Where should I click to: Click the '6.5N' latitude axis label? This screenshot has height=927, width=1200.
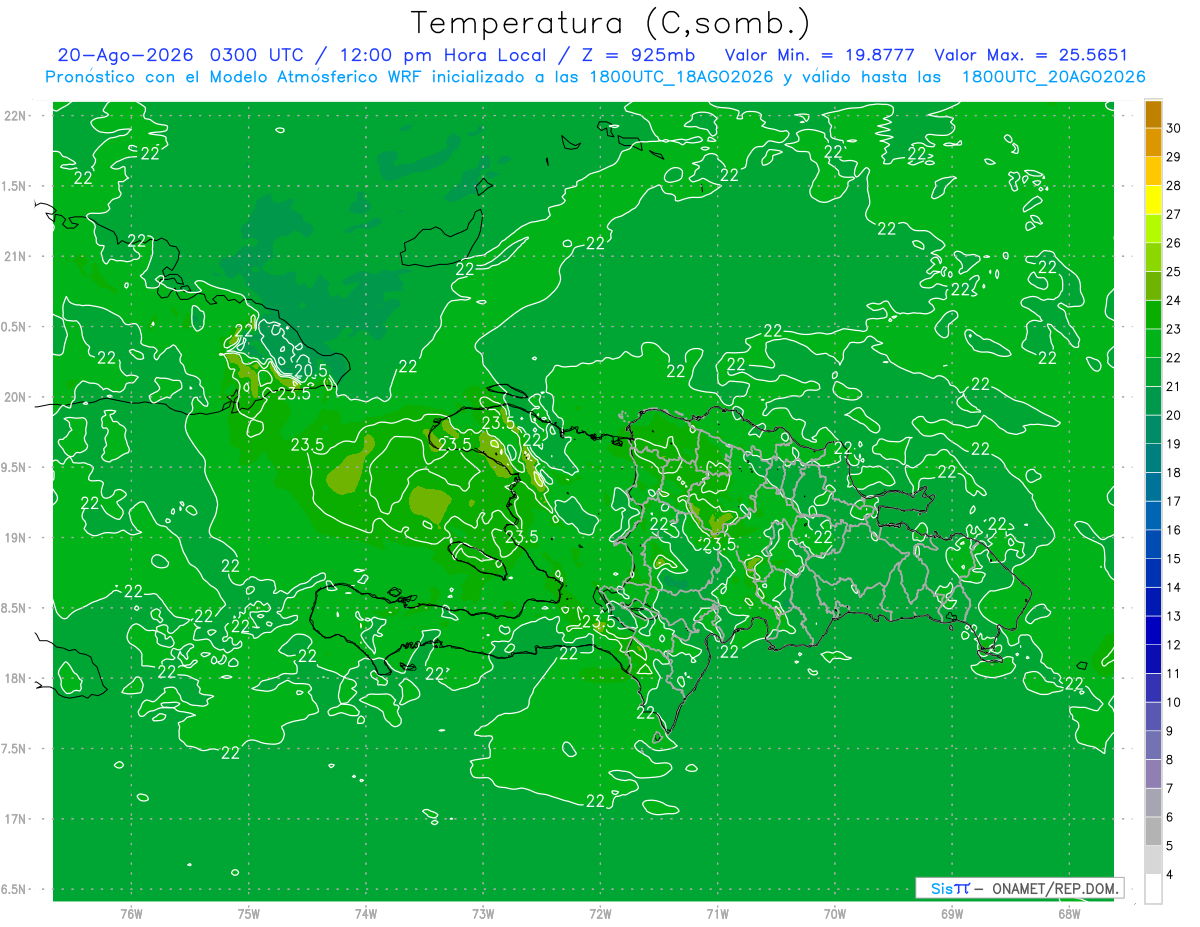[x=14, y=890]
